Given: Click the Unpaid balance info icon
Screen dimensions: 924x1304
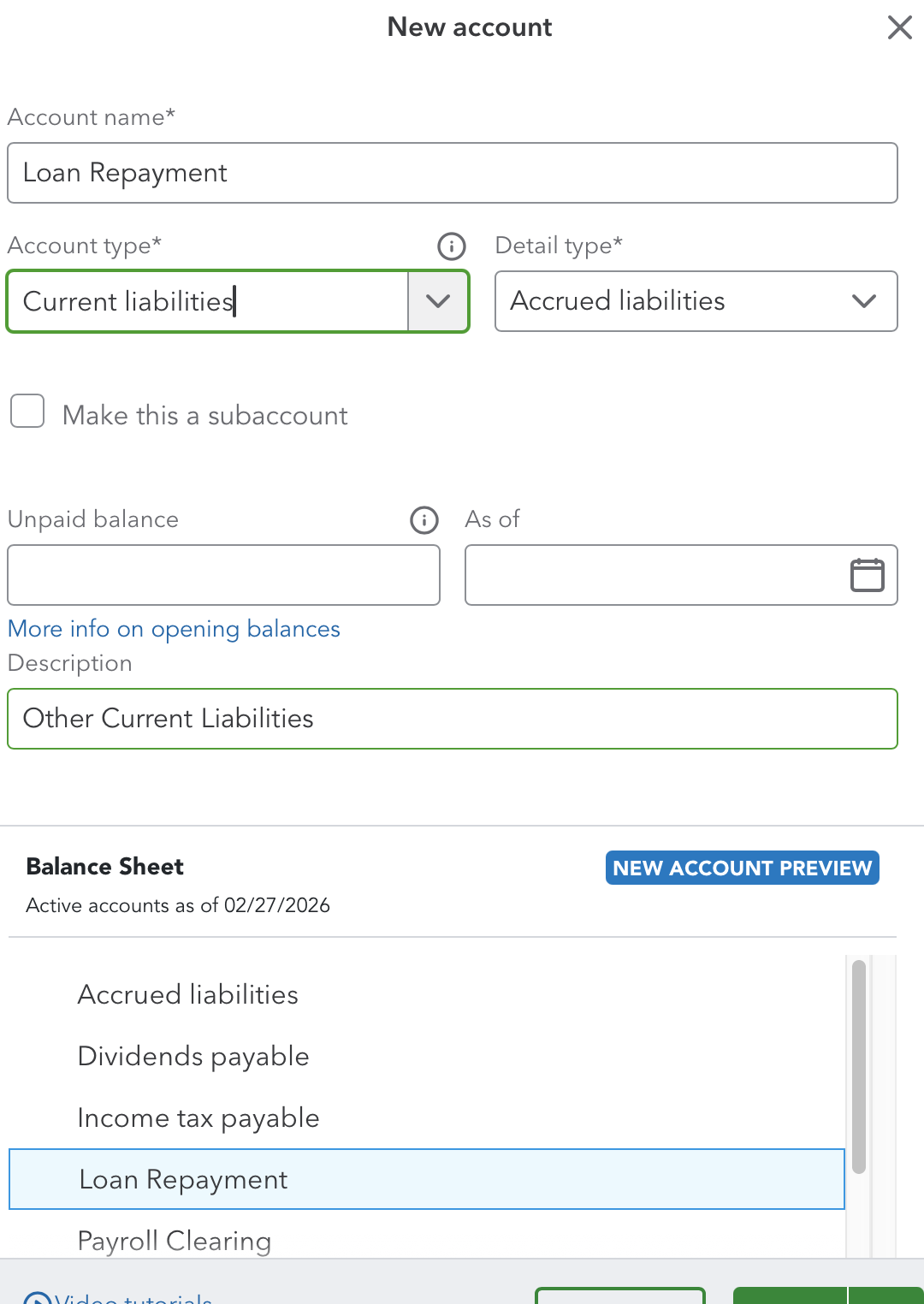Looking at the screenshot, I should pyautogui.click(x=424, y=520).
